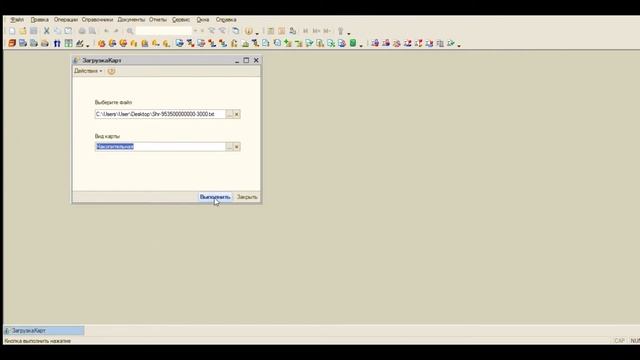
Task: Click the Save diskette toolbar icon
Action: pyautogui.click(x=34, y=31)
